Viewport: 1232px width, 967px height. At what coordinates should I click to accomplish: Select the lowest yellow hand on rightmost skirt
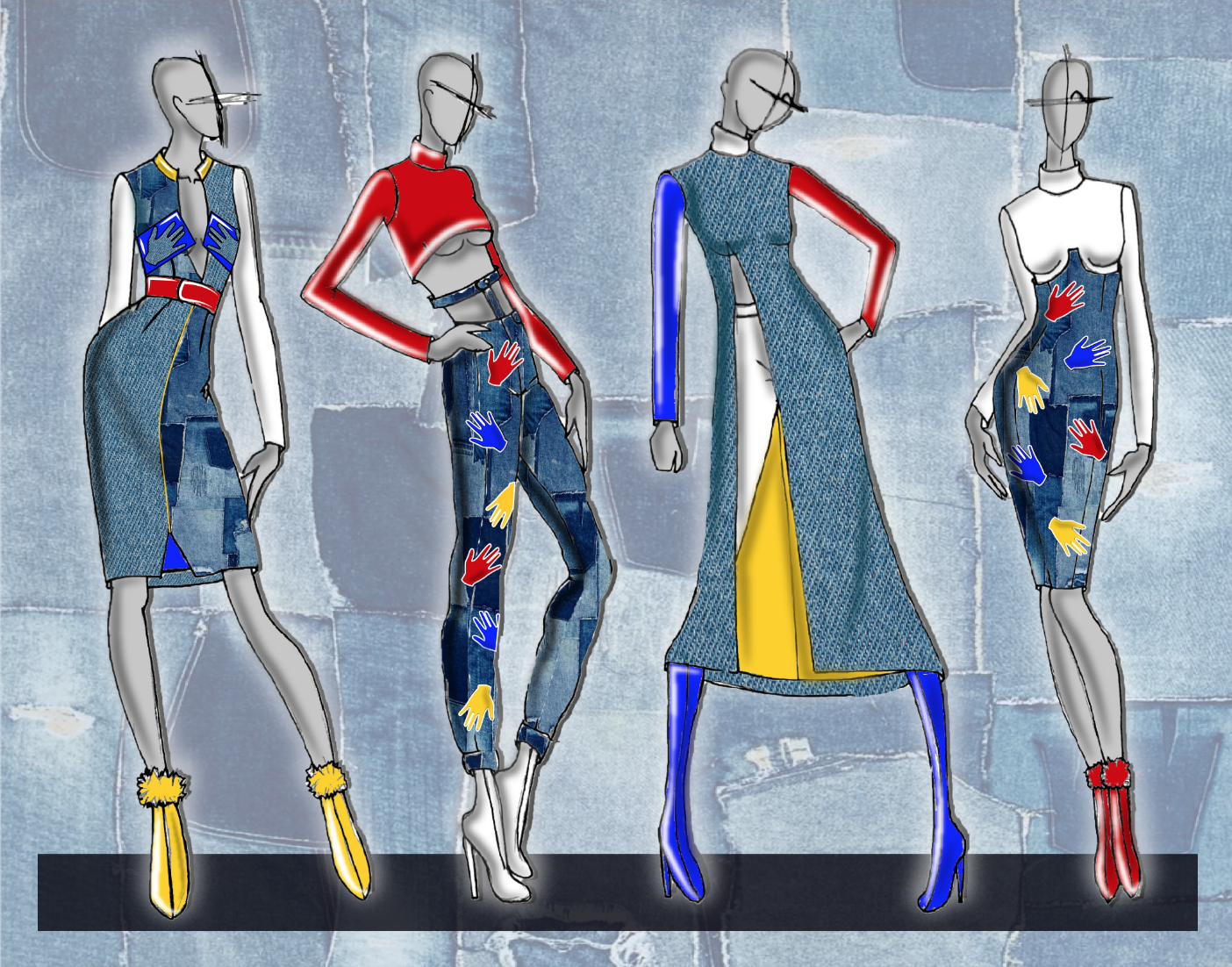(x=1068, y=534)
